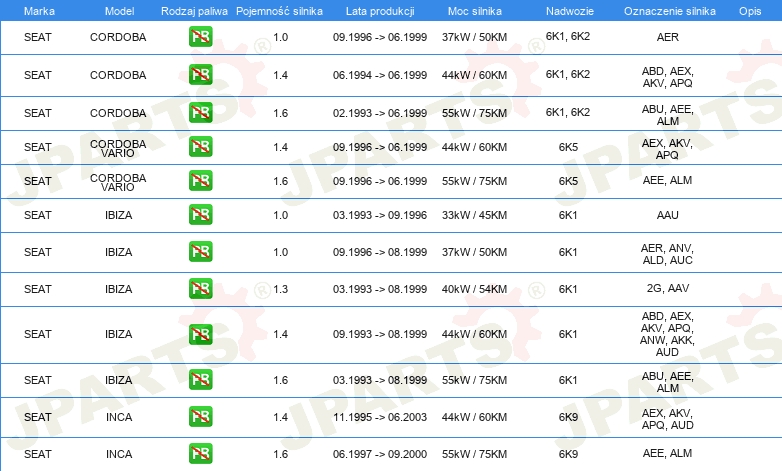Click date range 06.1997 -> 09.2000

[380, 454]
